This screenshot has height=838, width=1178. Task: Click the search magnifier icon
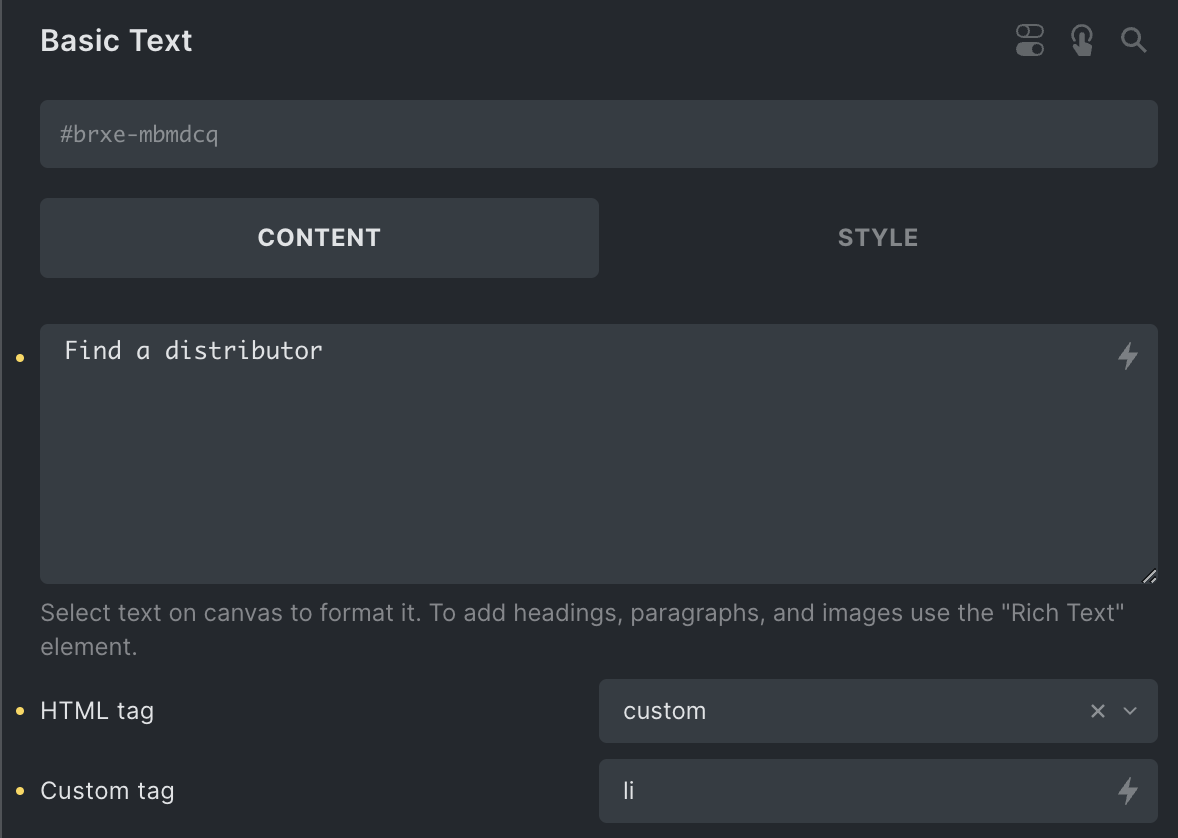pos(1134,40)
